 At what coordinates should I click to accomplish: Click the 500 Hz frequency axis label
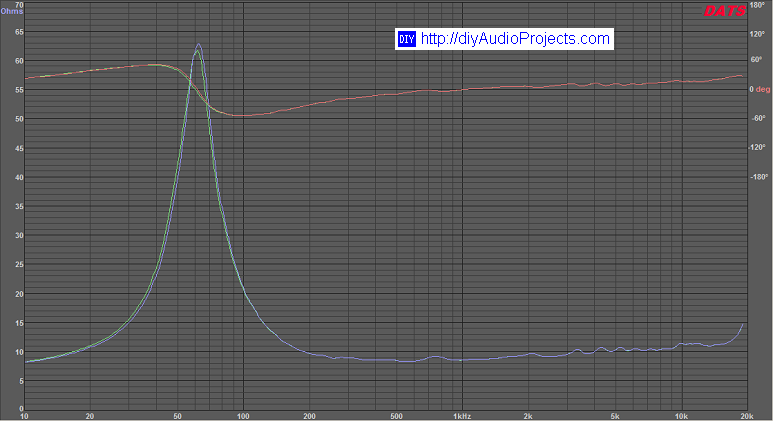[396, 415]
